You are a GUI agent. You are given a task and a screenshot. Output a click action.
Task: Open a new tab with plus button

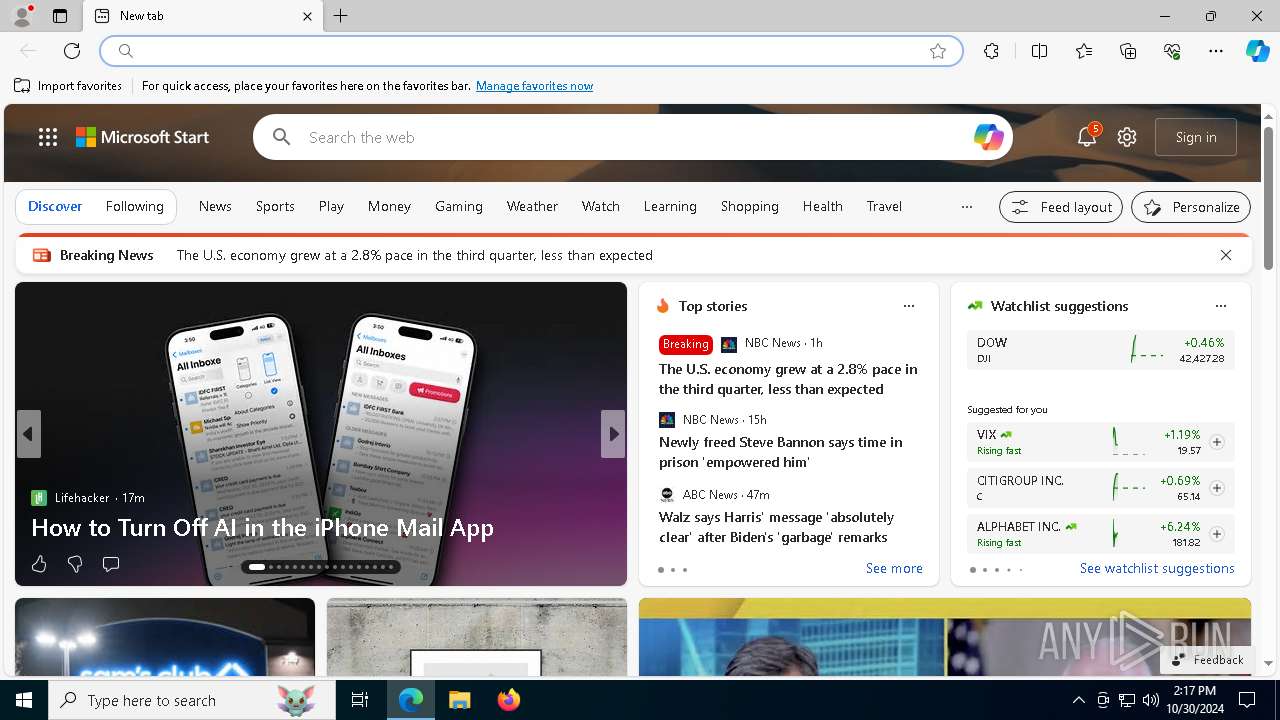pyautogui.click(x=341, y=16)
